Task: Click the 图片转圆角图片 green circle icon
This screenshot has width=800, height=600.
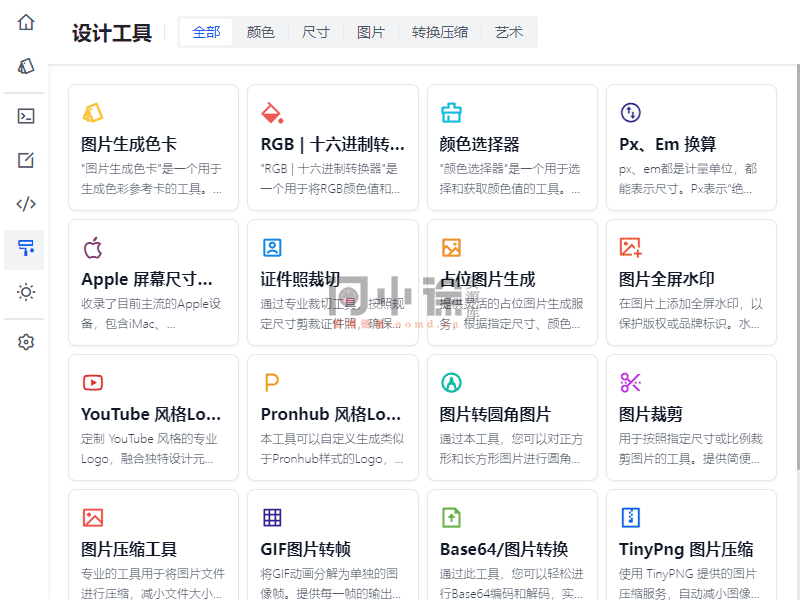Action: click(x=452, y=382)
